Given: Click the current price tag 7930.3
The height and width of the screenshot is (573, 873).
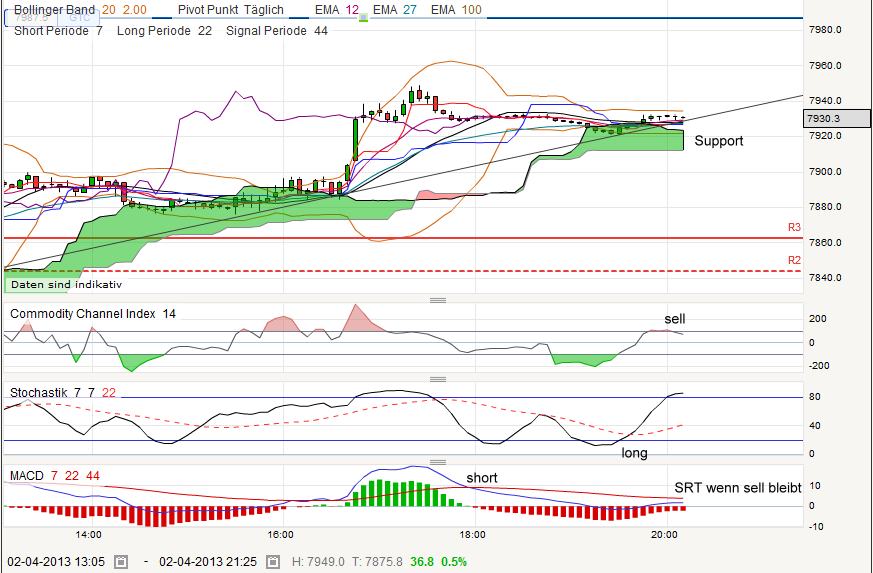Looking at the screenshot, I should [x=837, y=118].
